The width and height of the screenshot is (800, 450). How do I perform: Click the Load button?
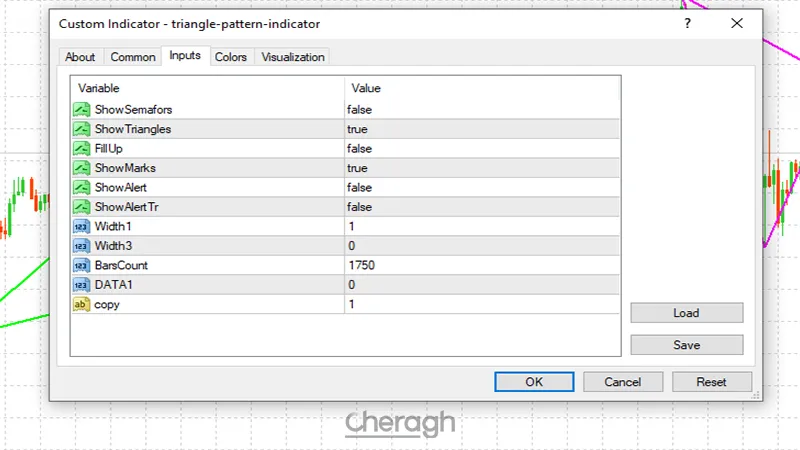point(686,313)
